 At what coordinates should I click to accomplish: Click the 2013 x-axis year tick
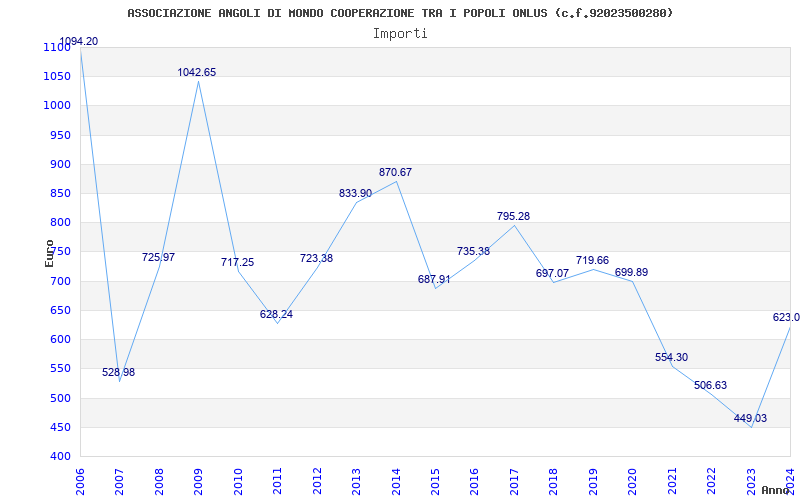(357, 482)
